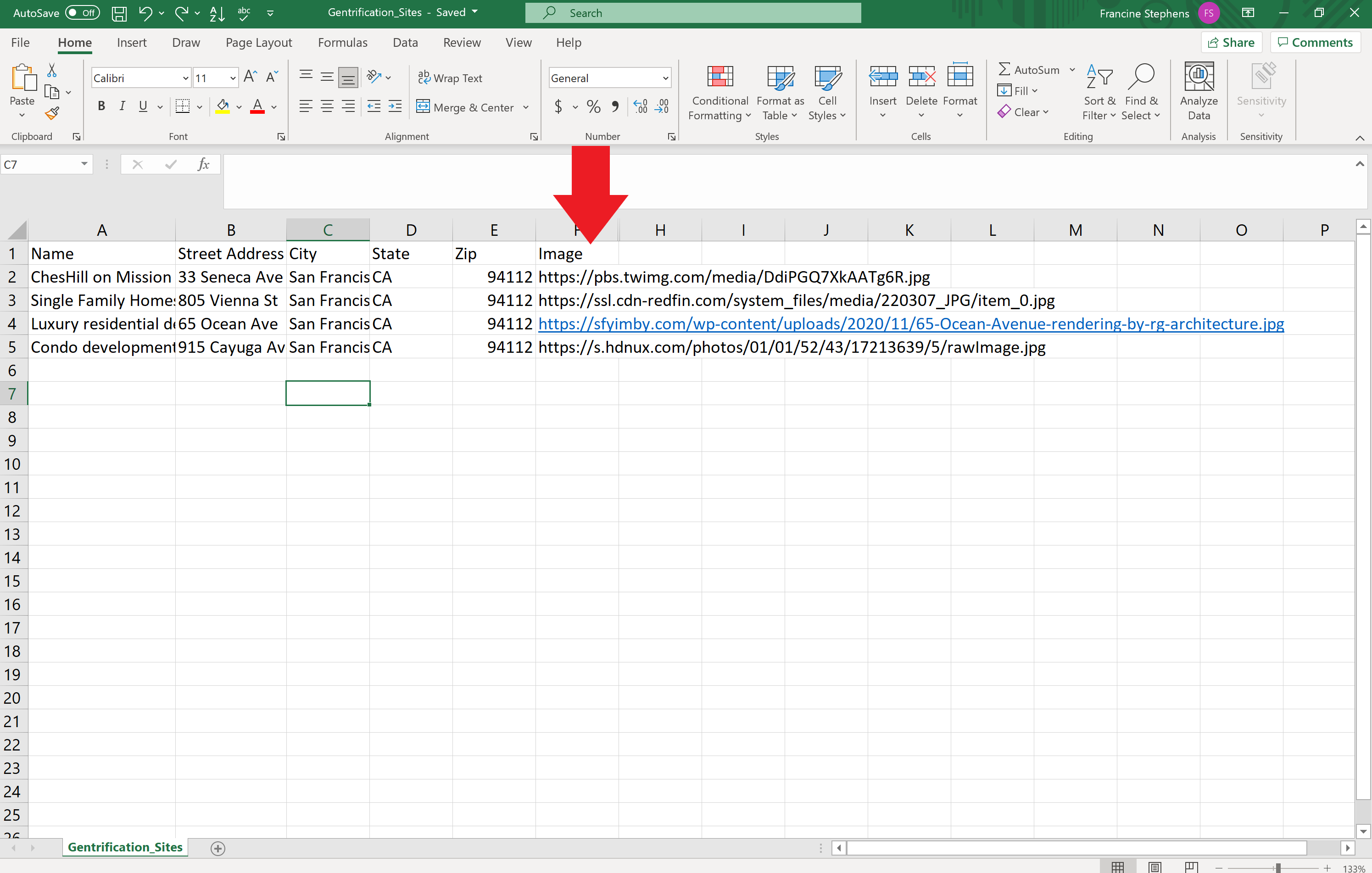
Task: Click Increase Indent icon
Action: 395,106
